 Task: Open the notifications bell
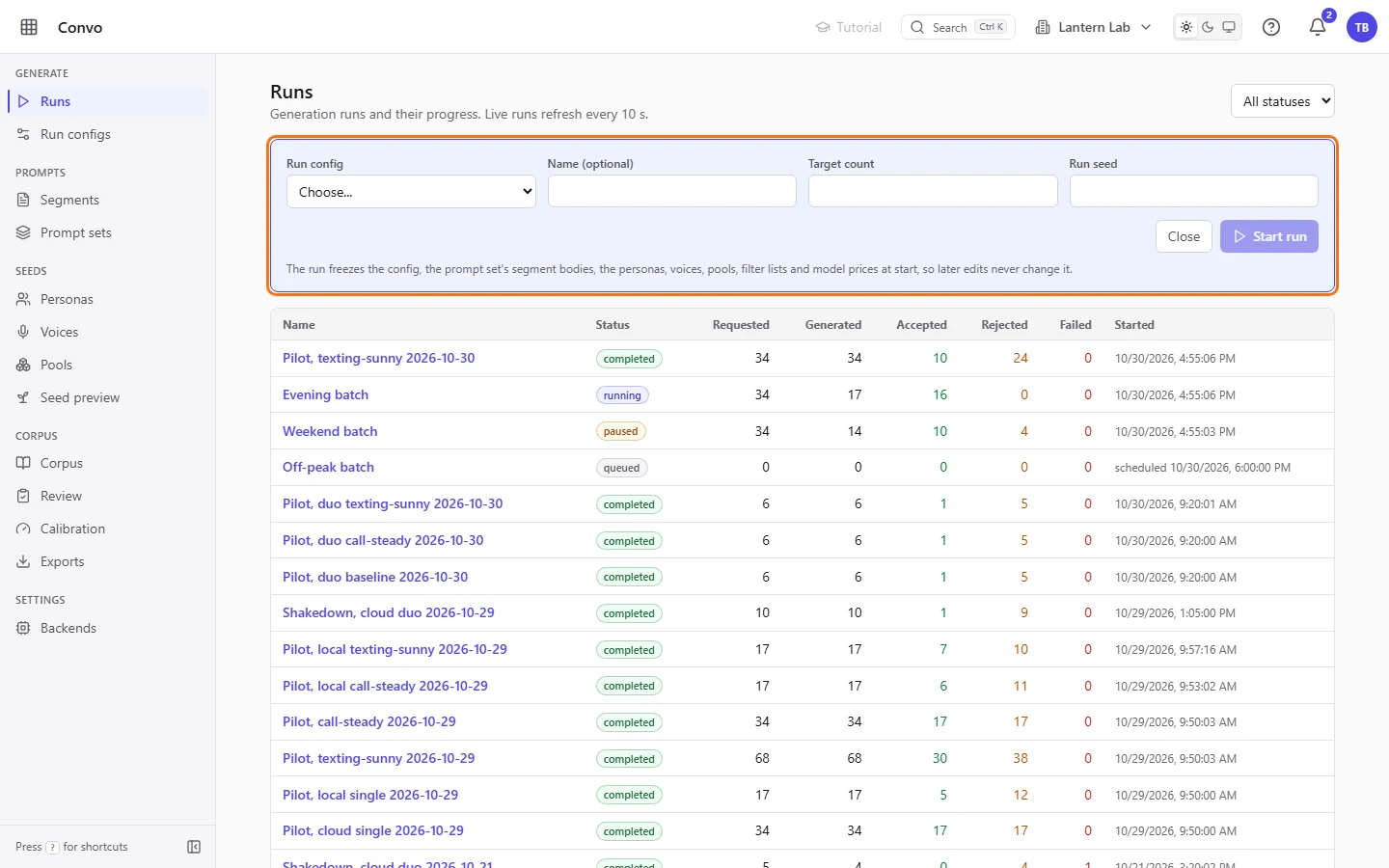click(1318, 27)
